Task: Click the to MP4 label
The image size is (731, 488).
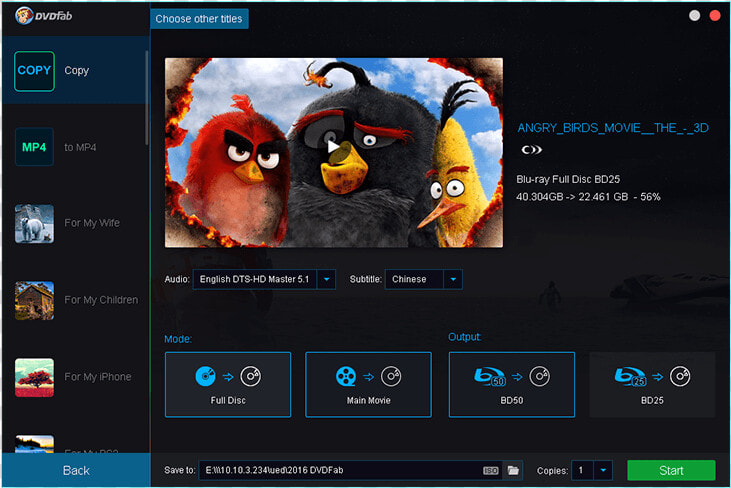Action: (80, 147)
